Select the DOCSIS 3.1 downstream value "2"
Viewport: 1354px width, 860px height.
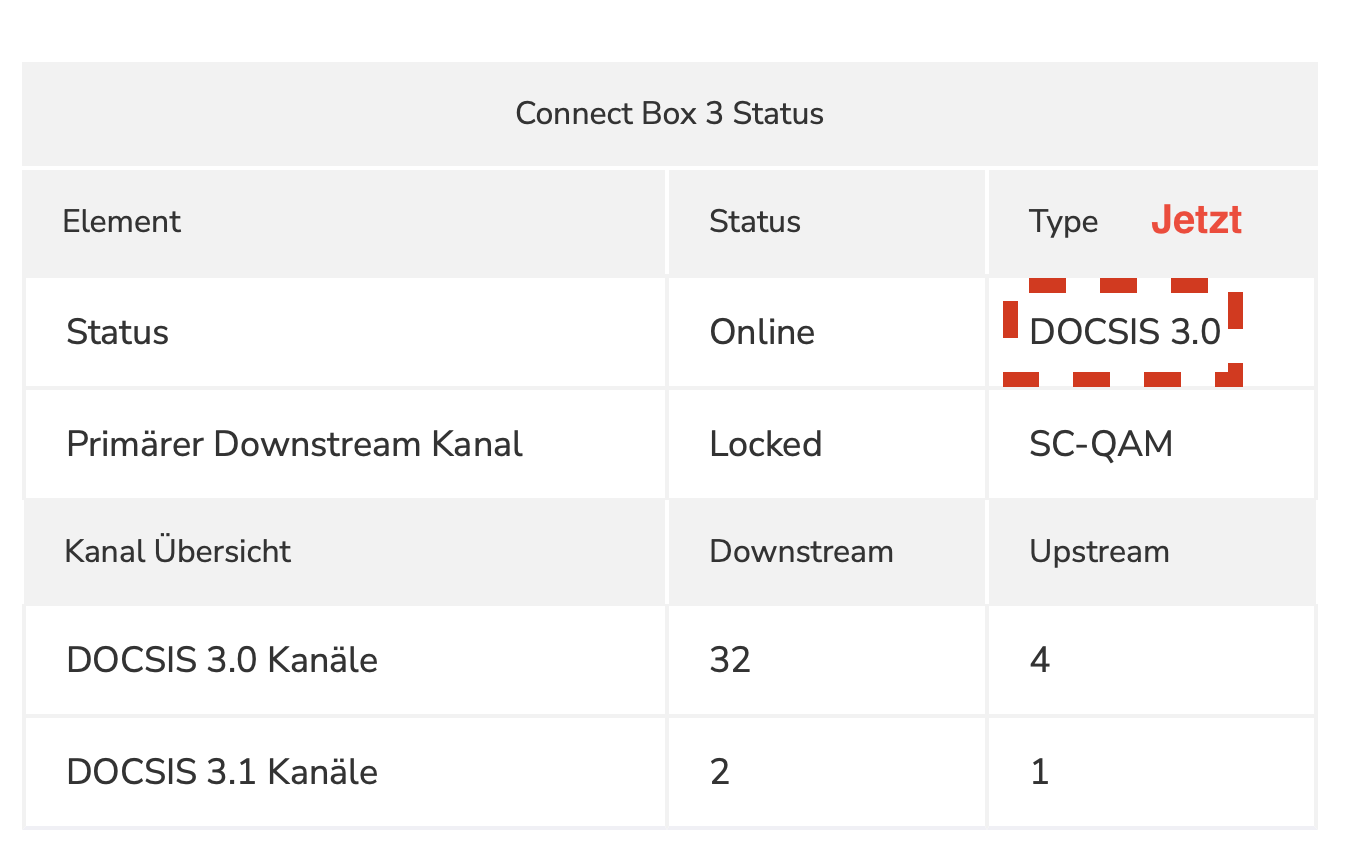tap(720, 772)
